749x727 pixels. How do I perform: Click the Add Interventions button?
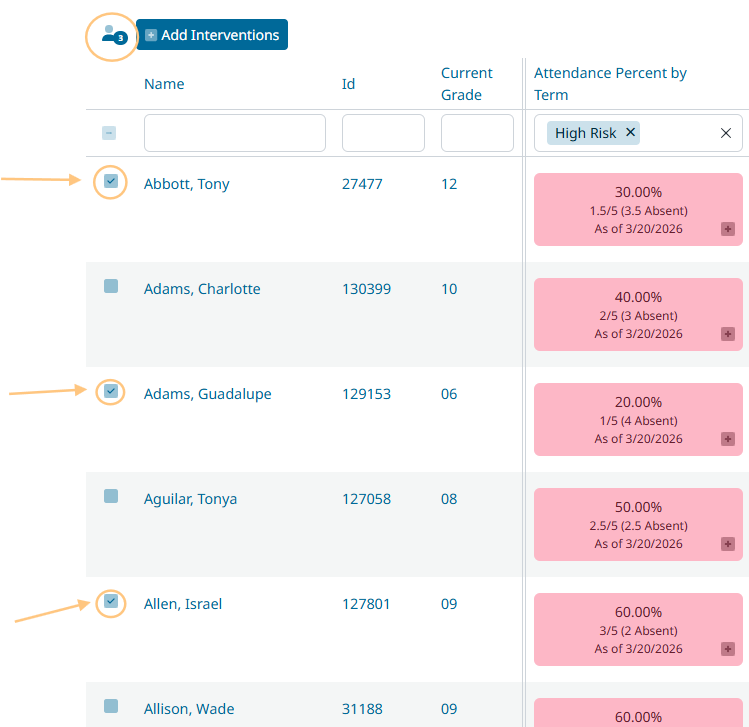click(x=212, y=35)
